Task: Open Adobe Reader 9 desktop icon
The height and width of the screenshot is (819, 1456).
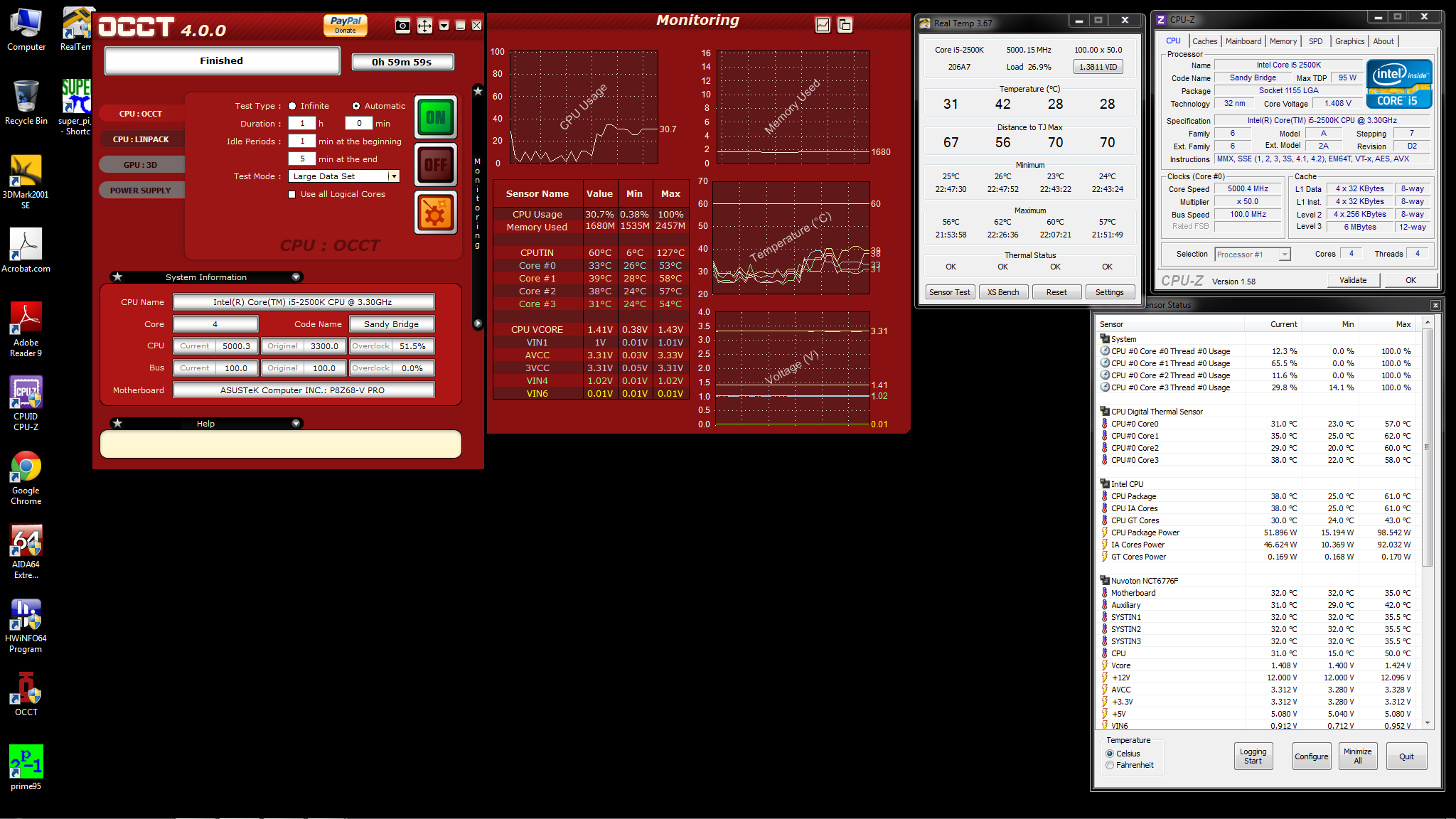Action: [x=26, y=330]
